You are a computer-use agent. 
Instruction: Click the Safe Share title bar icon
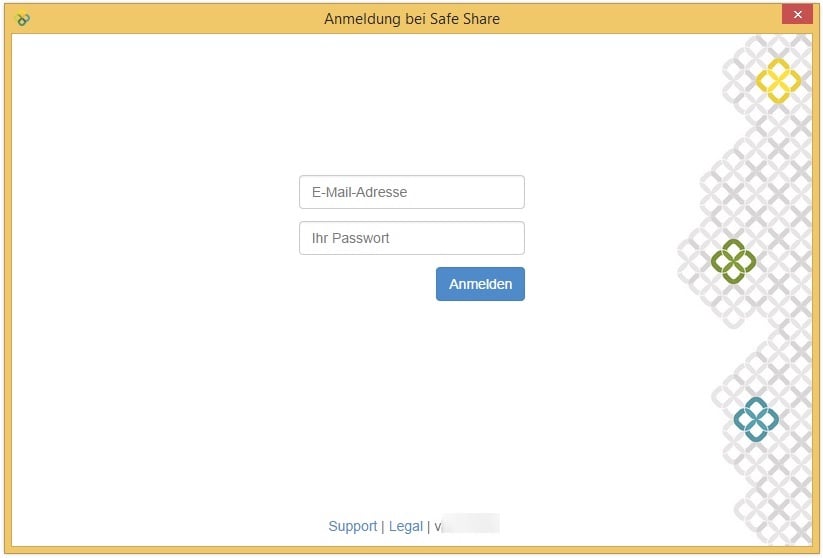(x=23, y=19)
